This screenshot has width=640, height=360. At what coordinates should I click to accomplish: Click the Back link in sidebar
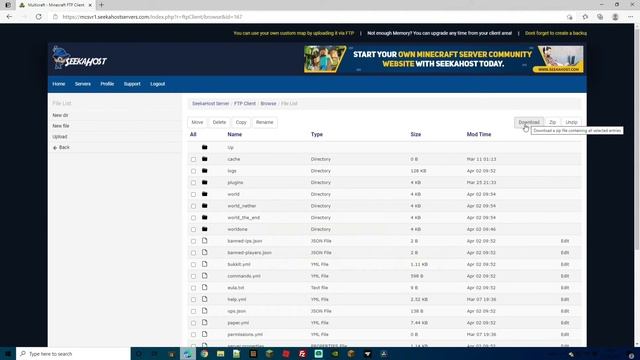click(61, 147)
